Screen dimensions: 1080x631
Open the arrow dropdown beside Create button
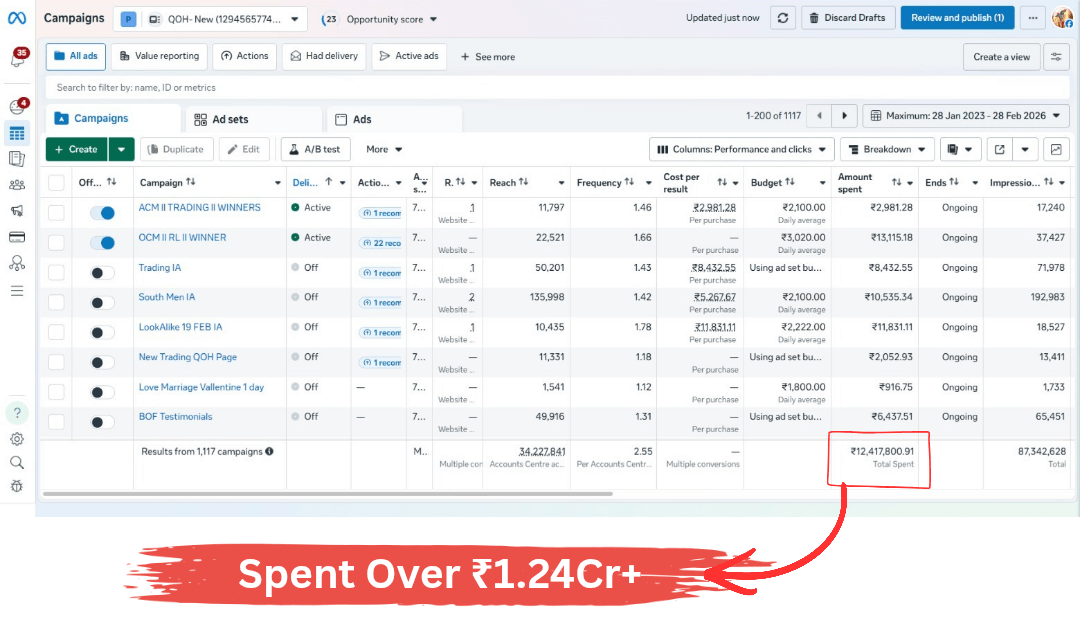tap(121, 149)
